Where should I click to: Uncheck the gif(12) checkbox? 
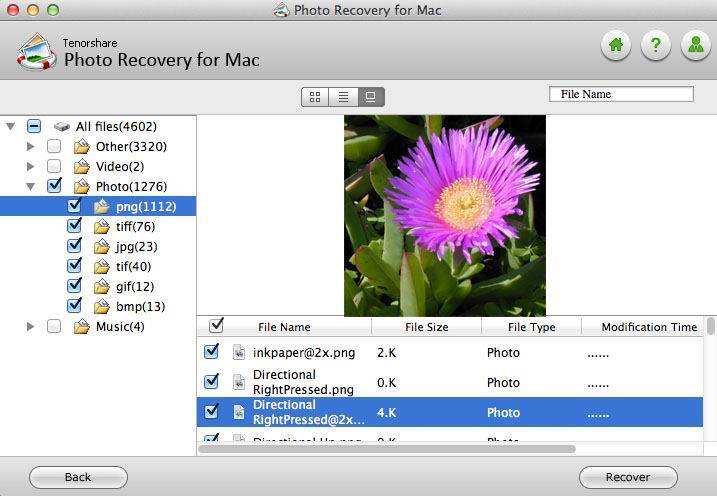74,286
